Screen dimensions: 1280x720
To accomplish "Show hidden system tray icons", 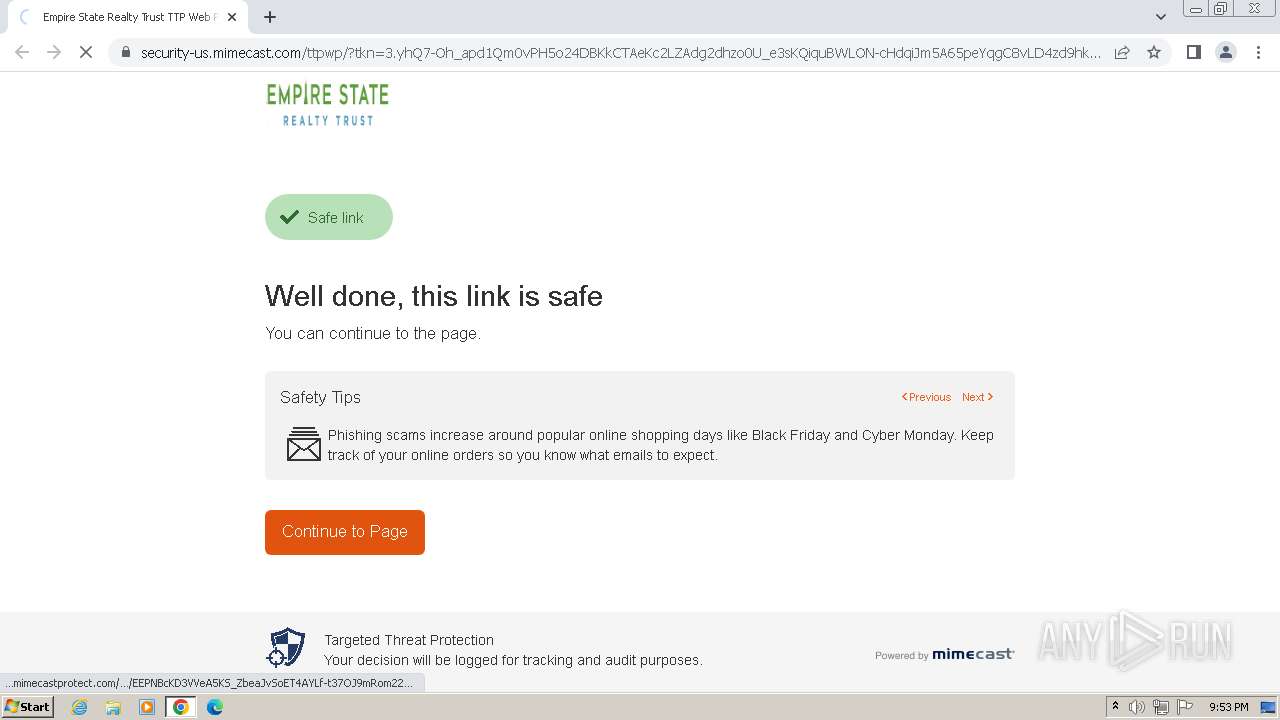I will [1115, 707].
